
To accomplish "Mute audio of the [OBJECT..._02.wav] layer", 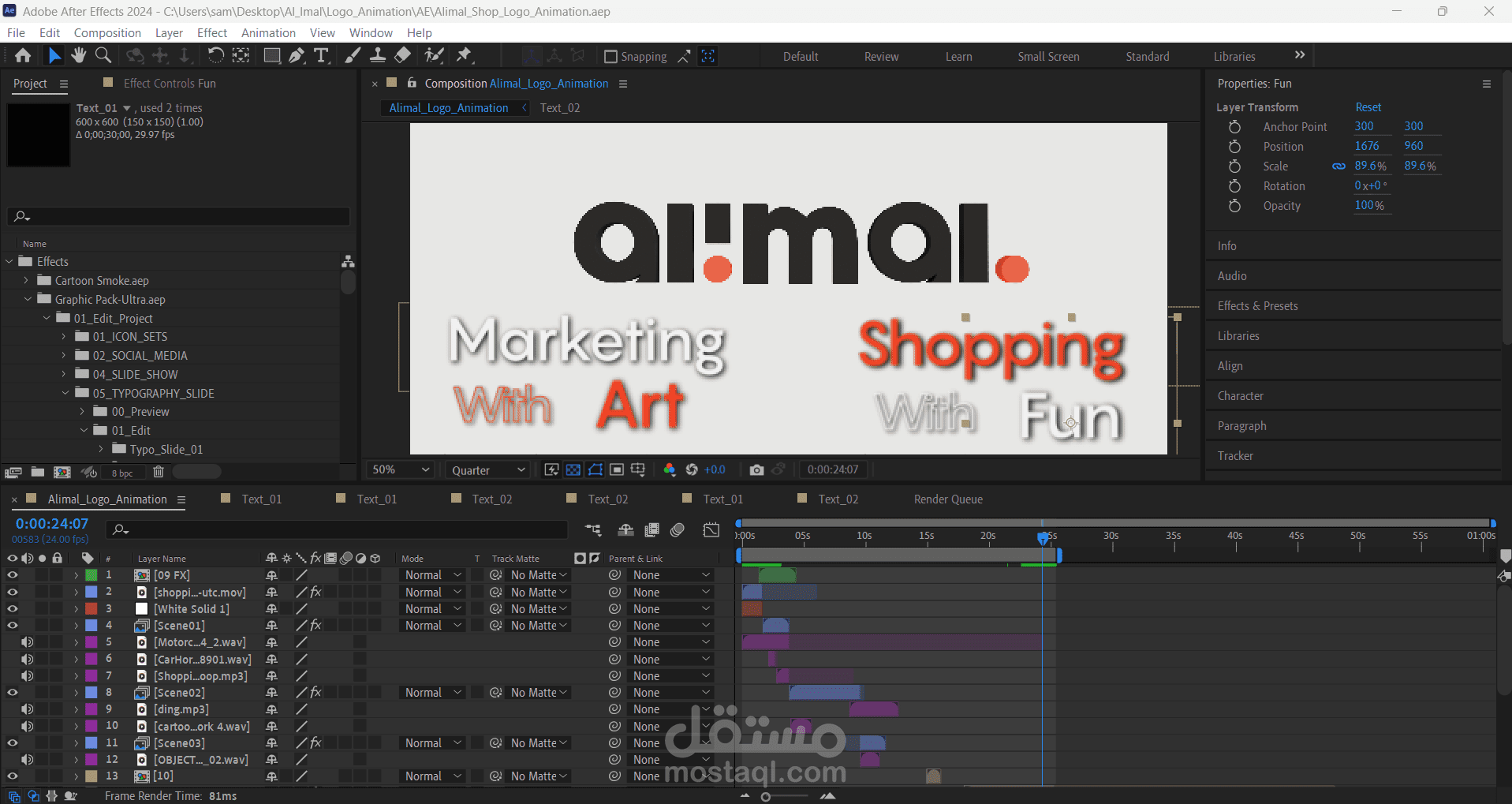I will 28,760.
